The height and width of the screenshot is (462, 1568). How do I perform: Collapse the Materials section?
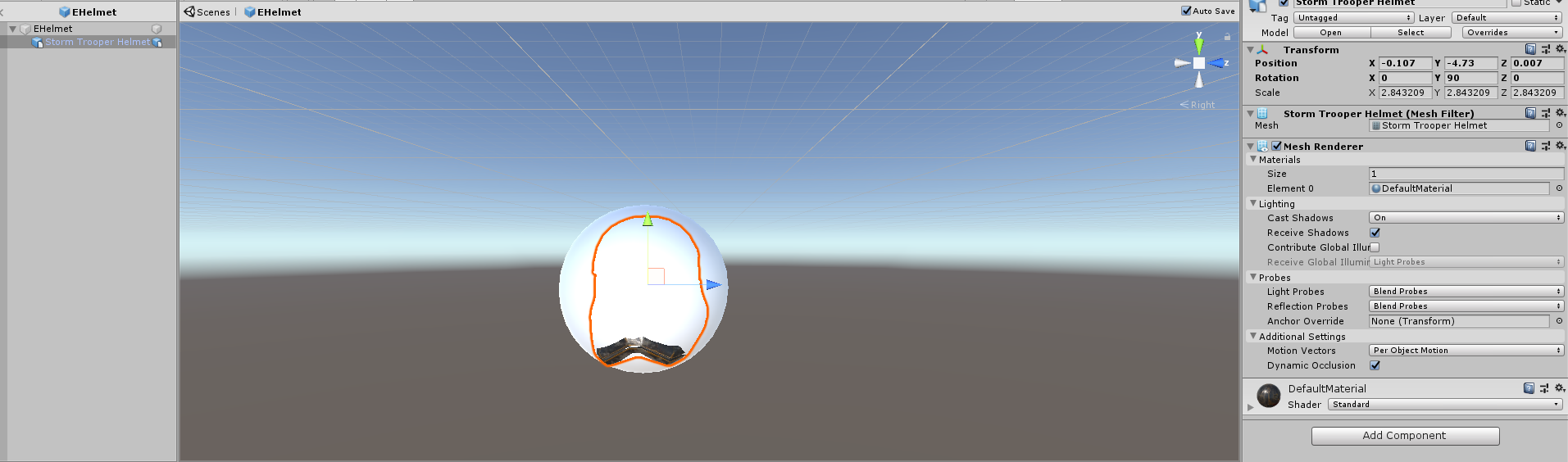point(1253,160)
